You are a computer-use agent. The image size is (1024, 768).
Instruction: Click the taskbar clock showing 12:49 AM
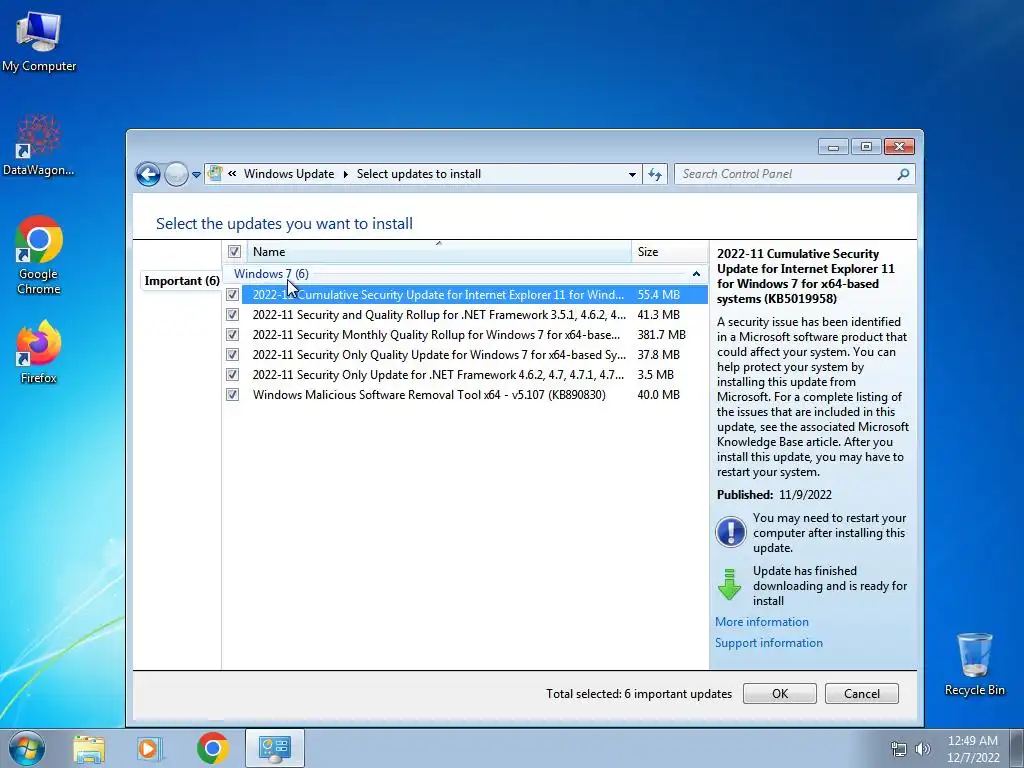tap(972, 741)
